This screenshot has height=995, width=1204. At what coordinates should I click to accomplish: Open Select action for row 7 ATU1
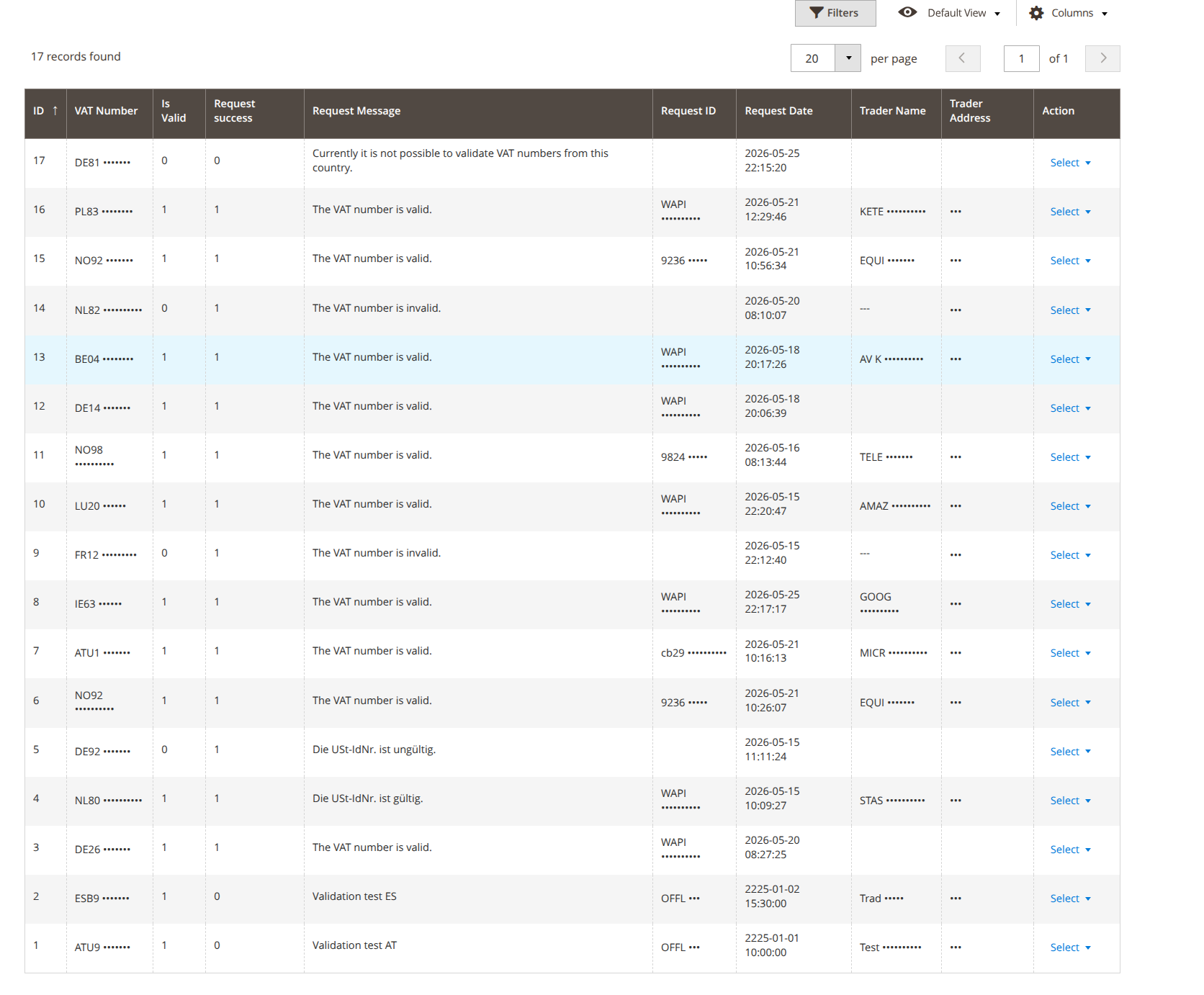pyautogui.click(x=1070, y=653)
